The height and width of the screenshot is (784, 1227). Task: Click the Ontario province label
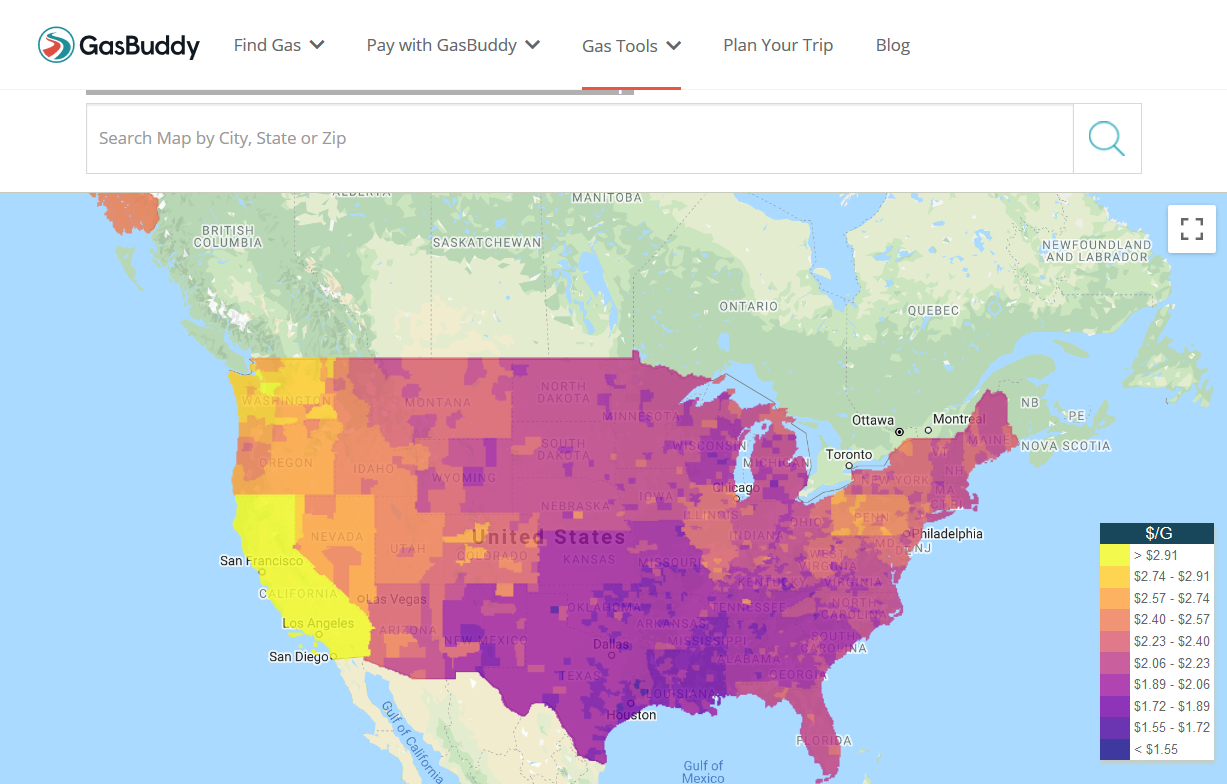748,306
